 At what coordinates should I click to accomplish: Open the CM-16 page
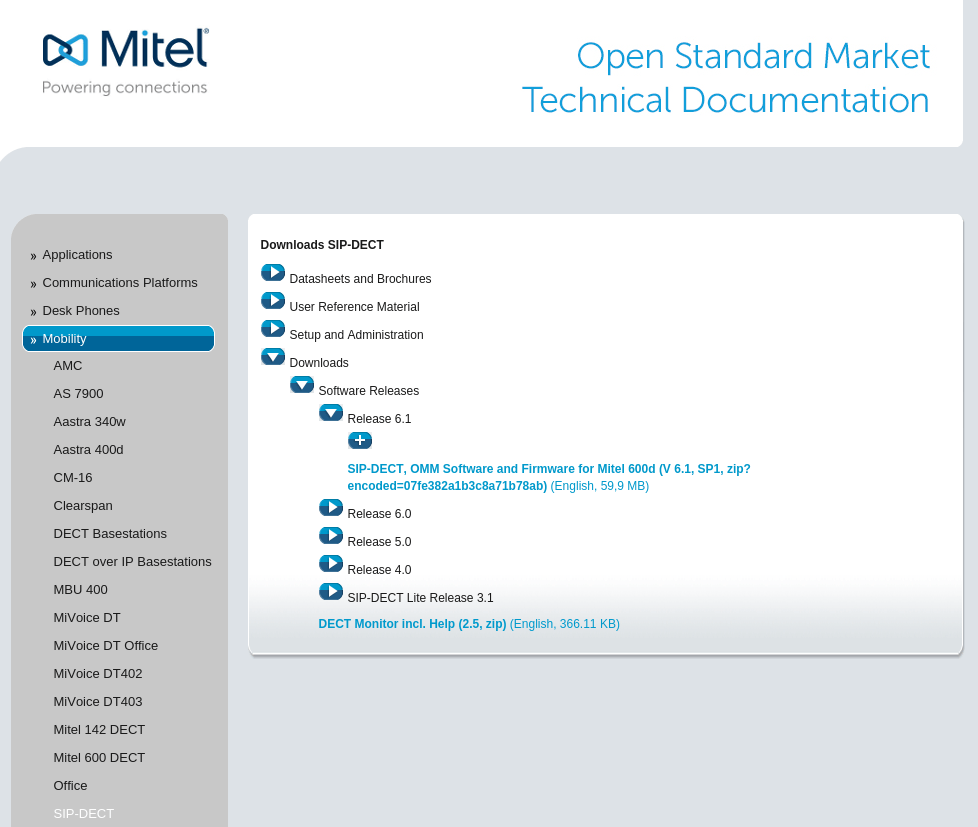[73, 478]
